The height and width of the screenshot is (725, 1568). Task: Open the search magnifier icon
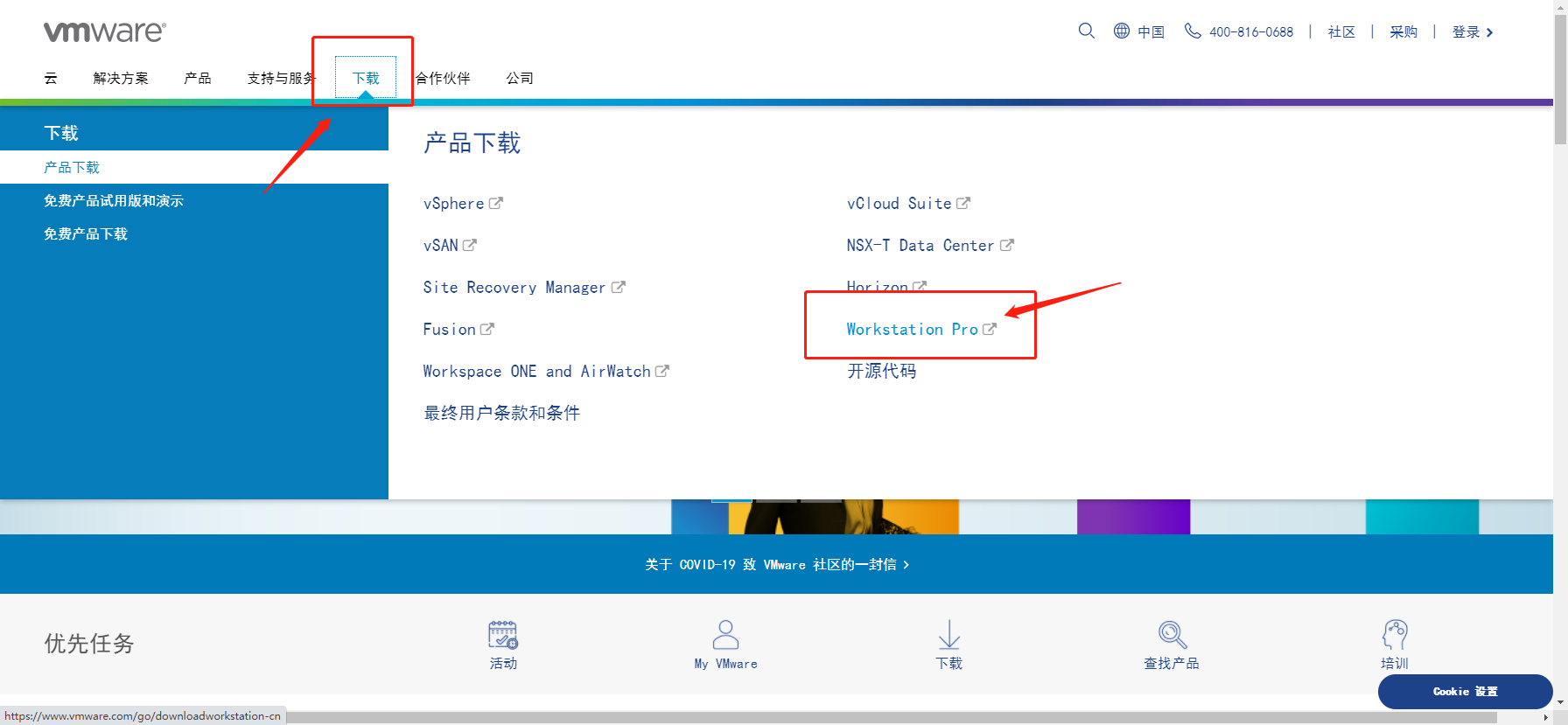[x=1087, y=31]
